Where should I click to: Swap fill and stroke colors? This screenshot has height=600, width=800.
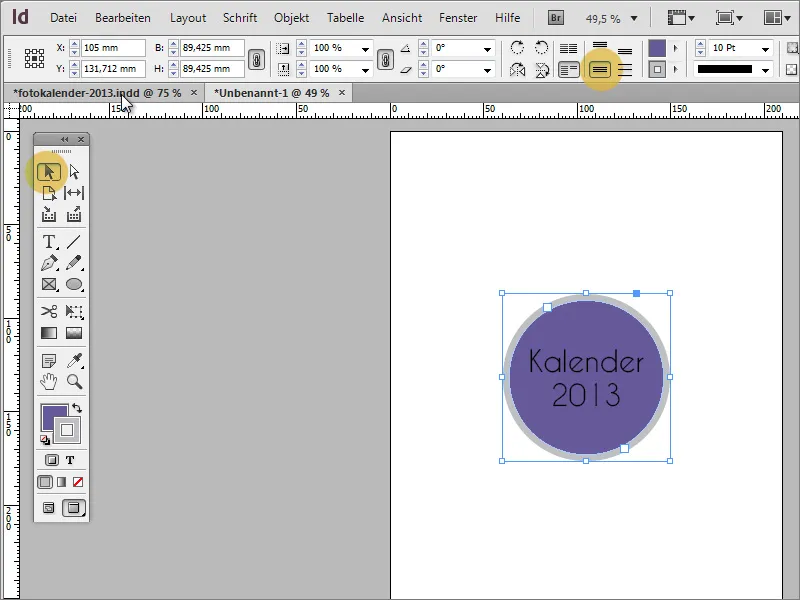(x=77, y=408)
